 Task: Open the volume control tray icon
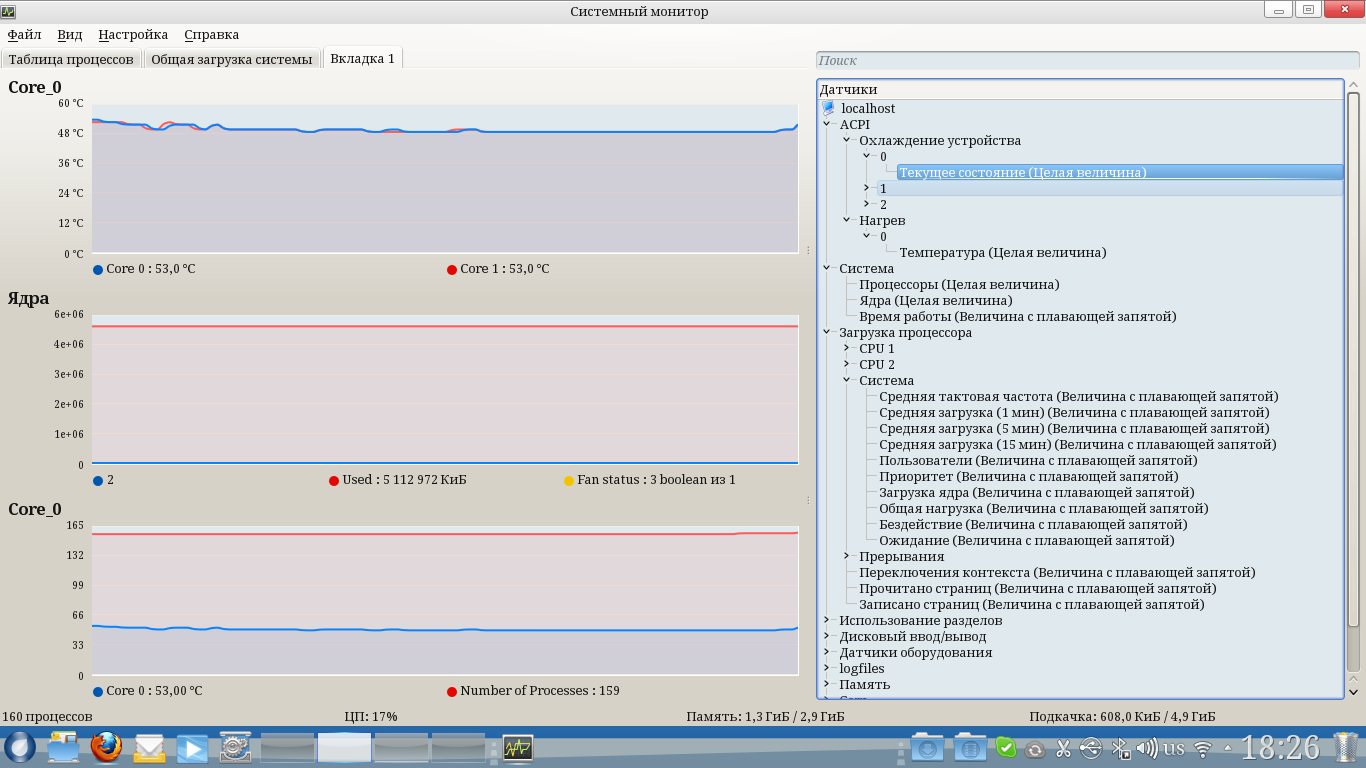point(1147,748)
